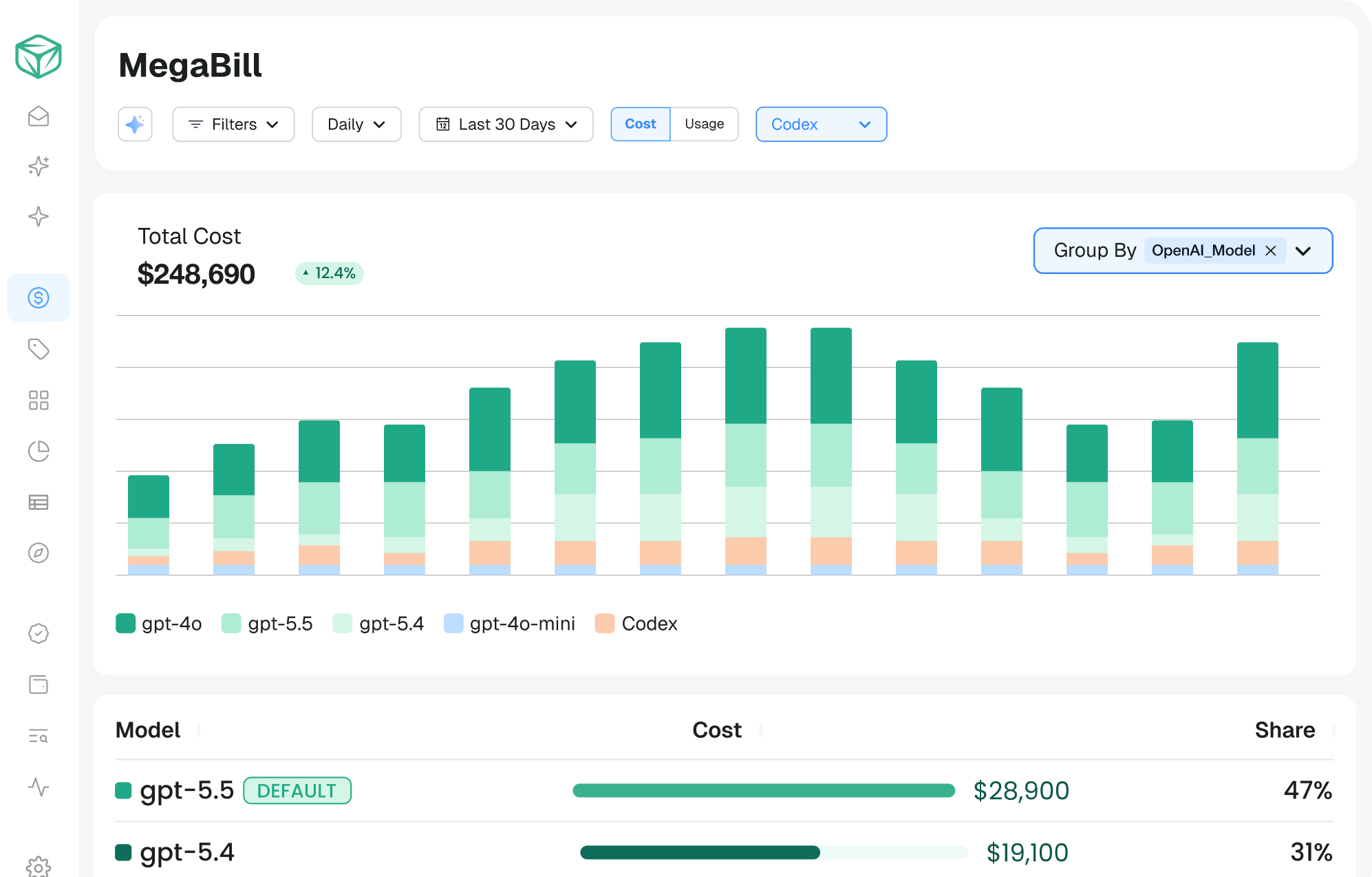The height and width of the screenshot is (877, 1372).
Task: Click the $28,900 cost value
Action: pyautogui.click(x=1021, y=791)
